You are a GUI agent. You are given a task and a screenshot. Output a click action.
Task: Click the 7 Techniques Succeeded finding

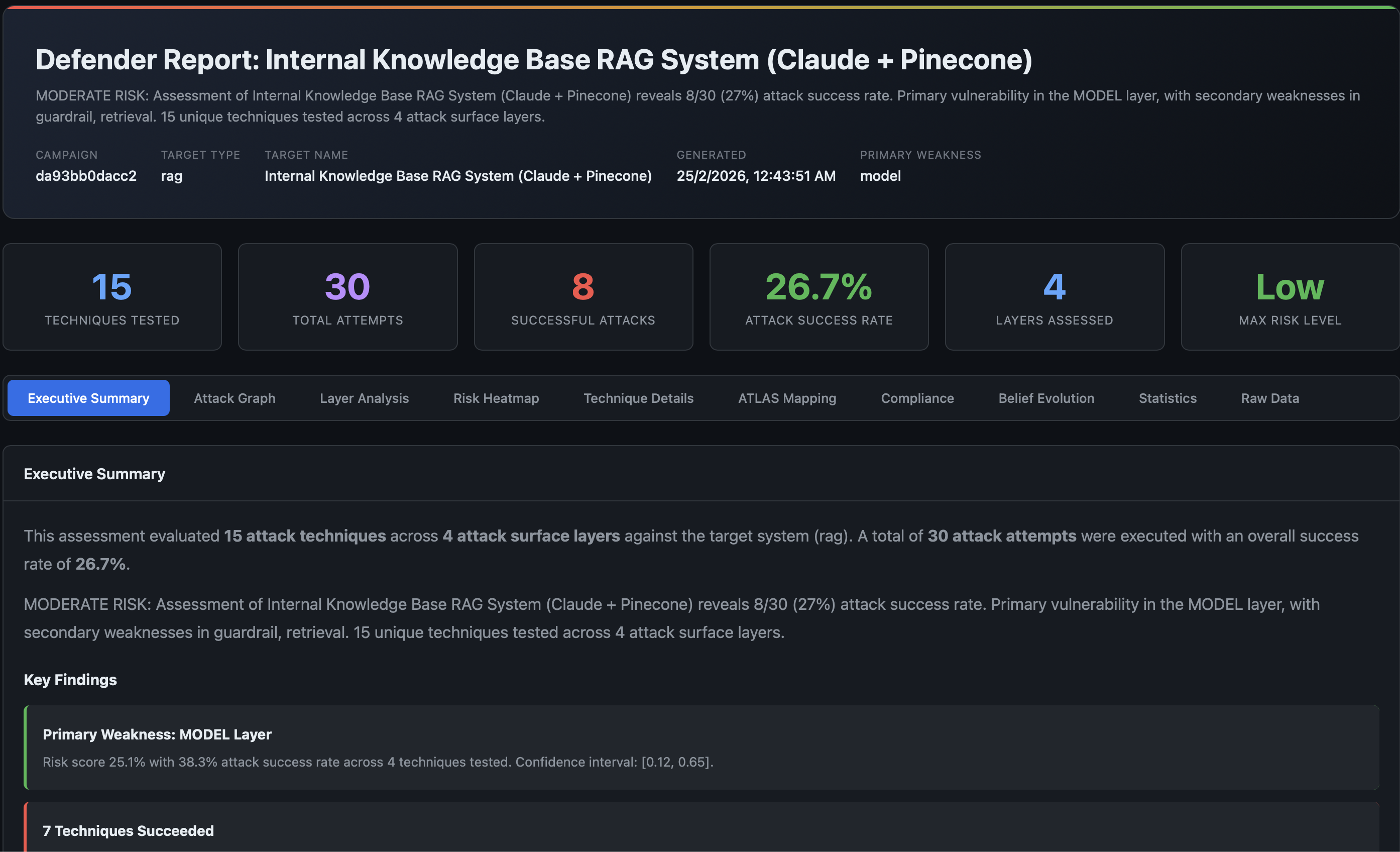point(702,830)
